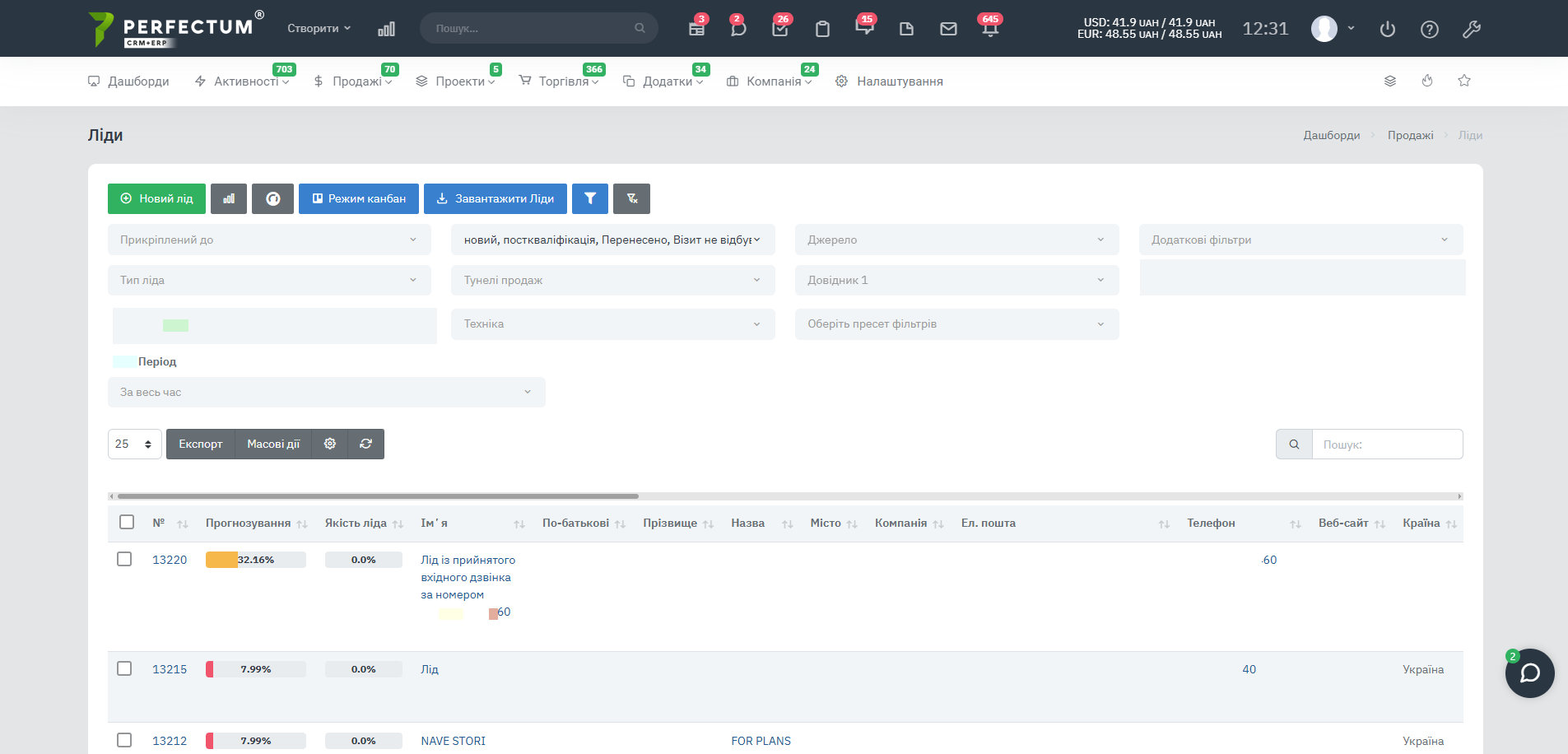Image resolution: width=1568 pixels, height=754 pixels.
Task: Tick the checkbox for lead 13220
Action: coord(124,559)
